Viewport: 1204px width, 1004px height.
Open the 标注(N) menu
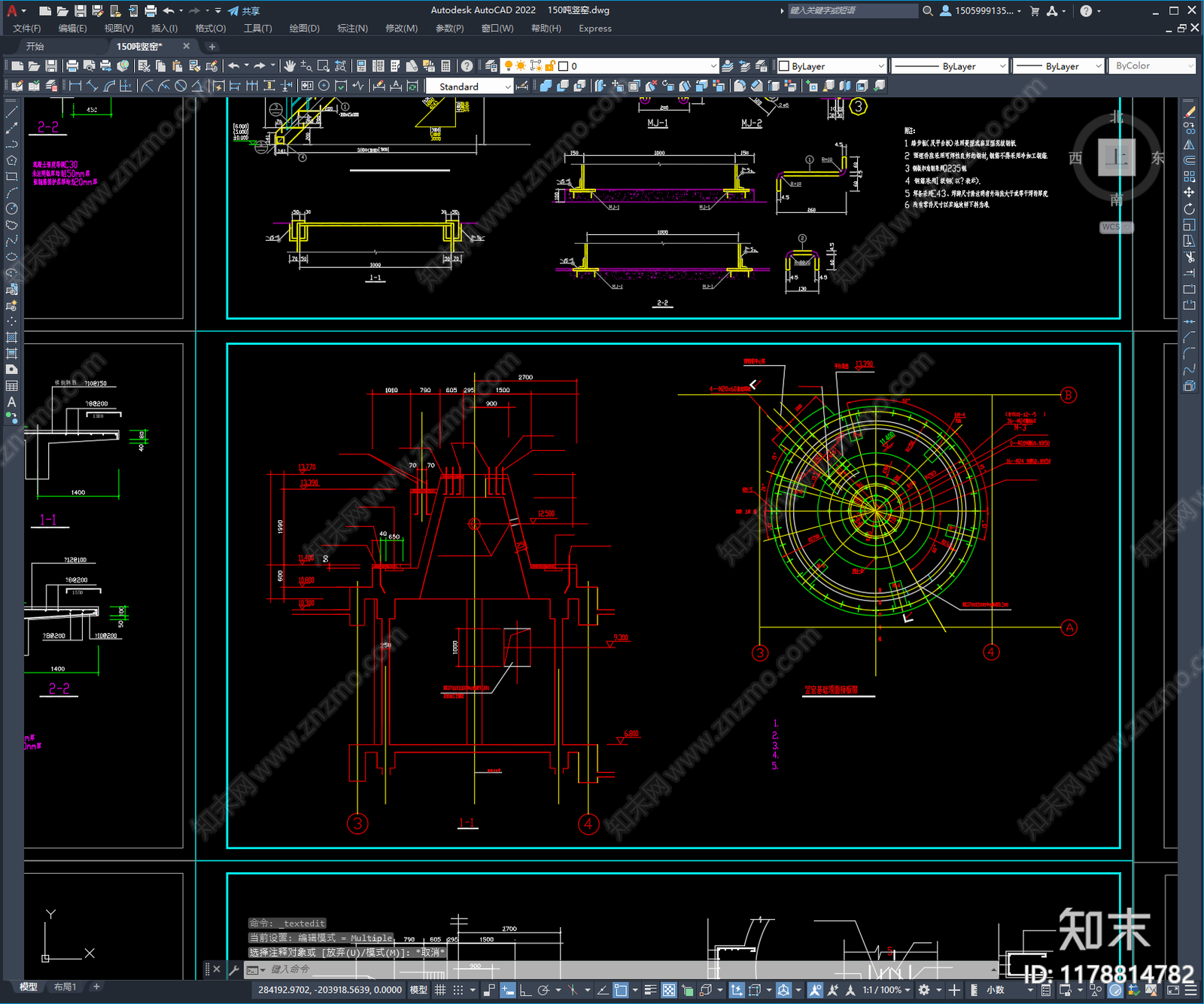coord(352,29)
